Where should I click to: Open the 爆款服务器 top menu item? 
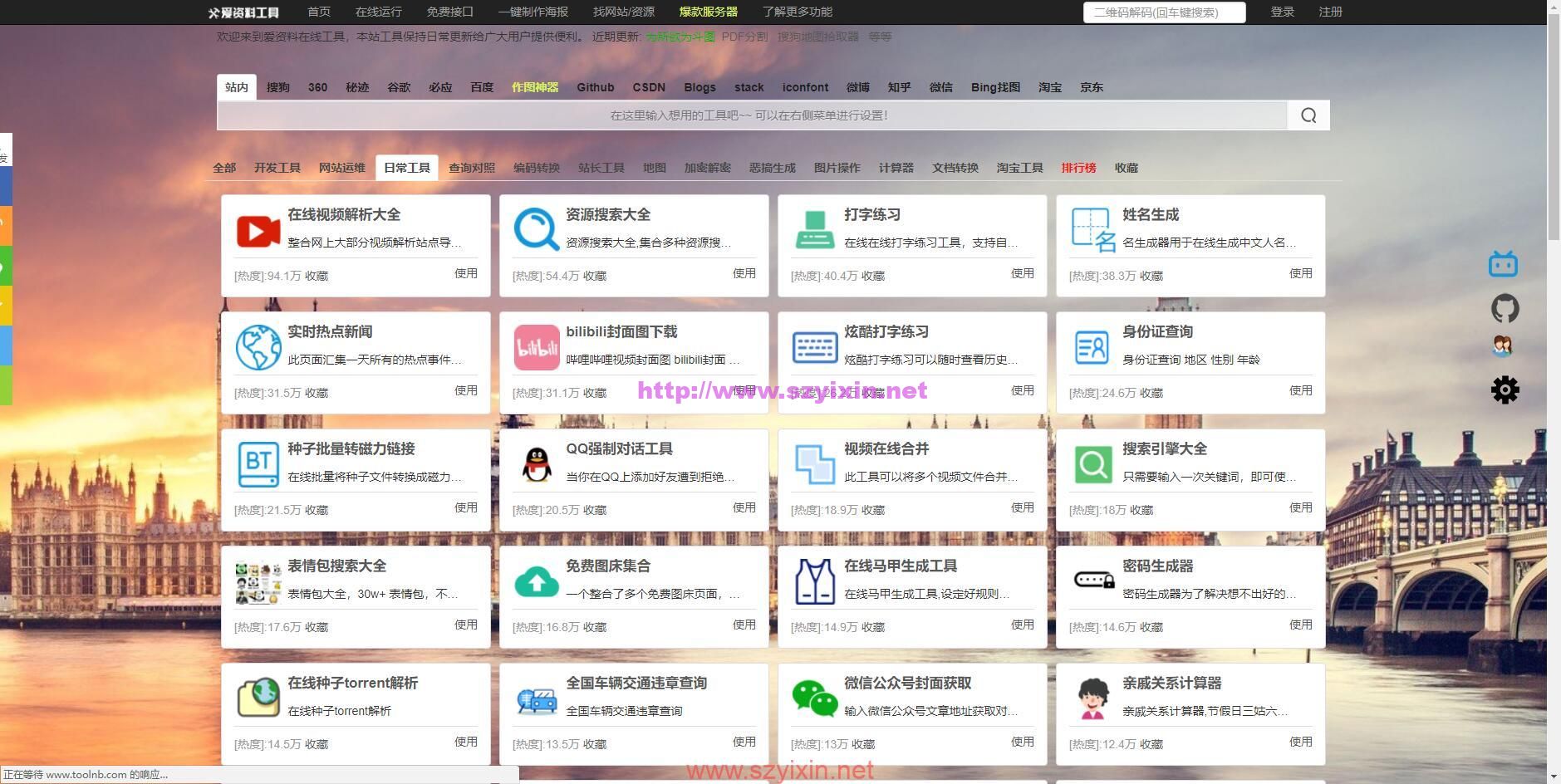point(709,12)
